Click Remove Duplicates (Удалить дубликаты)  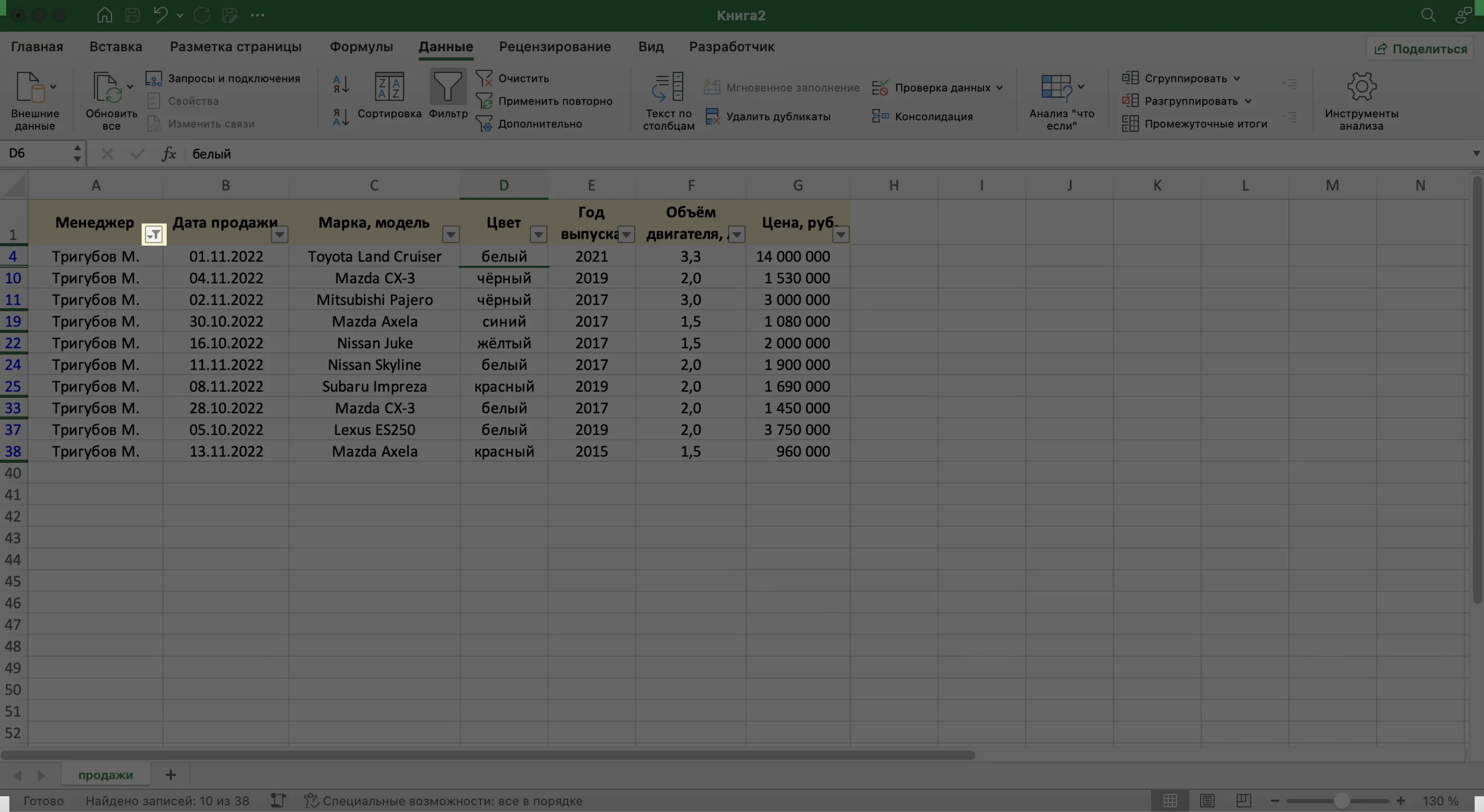(x=769, y=117)
